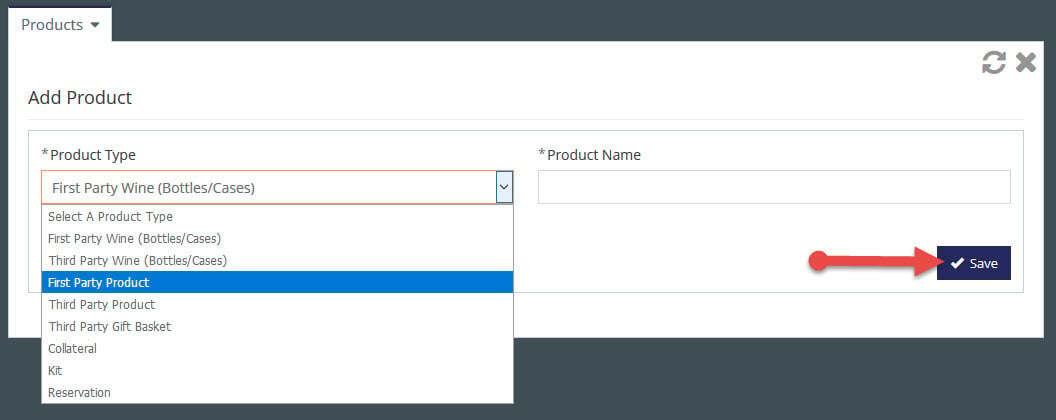Click the Product Name field label
The image size is (1056, 420).
coord(589,155)
